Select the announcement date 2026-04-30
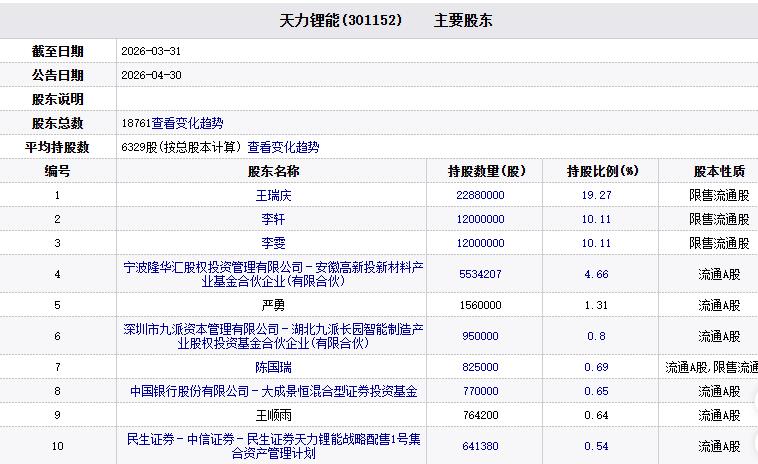The width and height of the screenshot is (758, 464). tap(151, 75)
